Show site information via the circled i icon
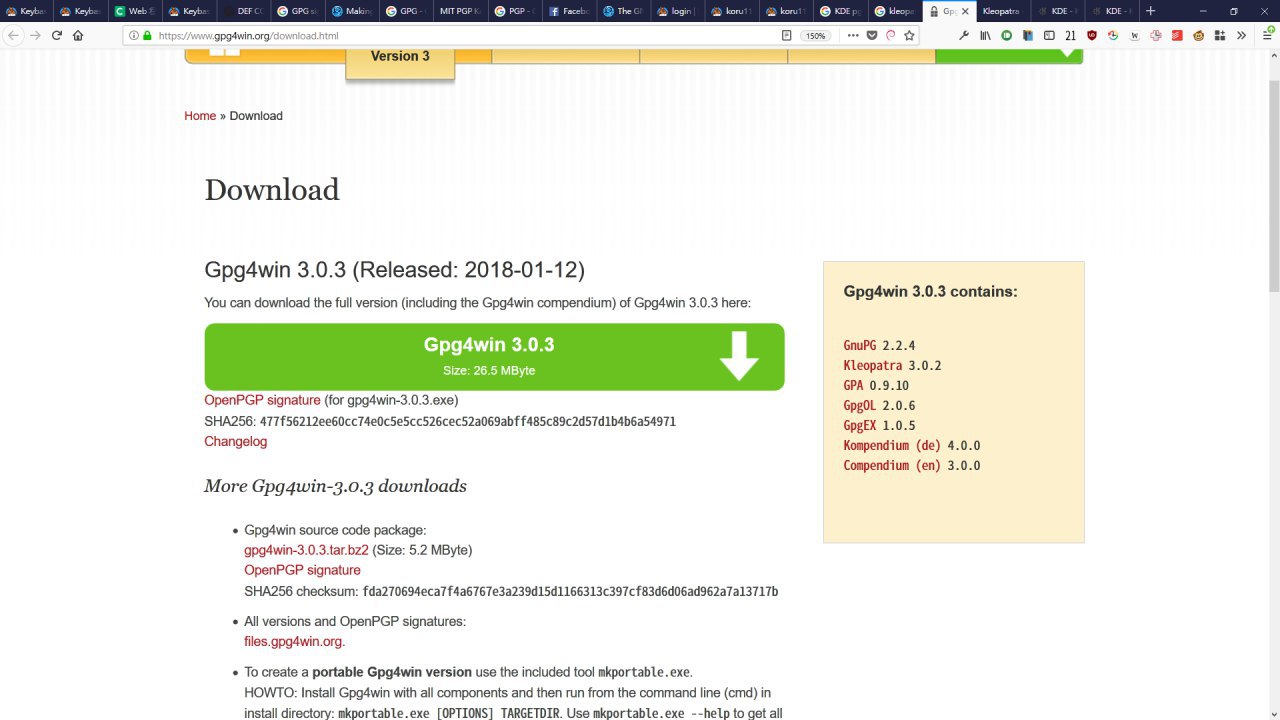 134,36
